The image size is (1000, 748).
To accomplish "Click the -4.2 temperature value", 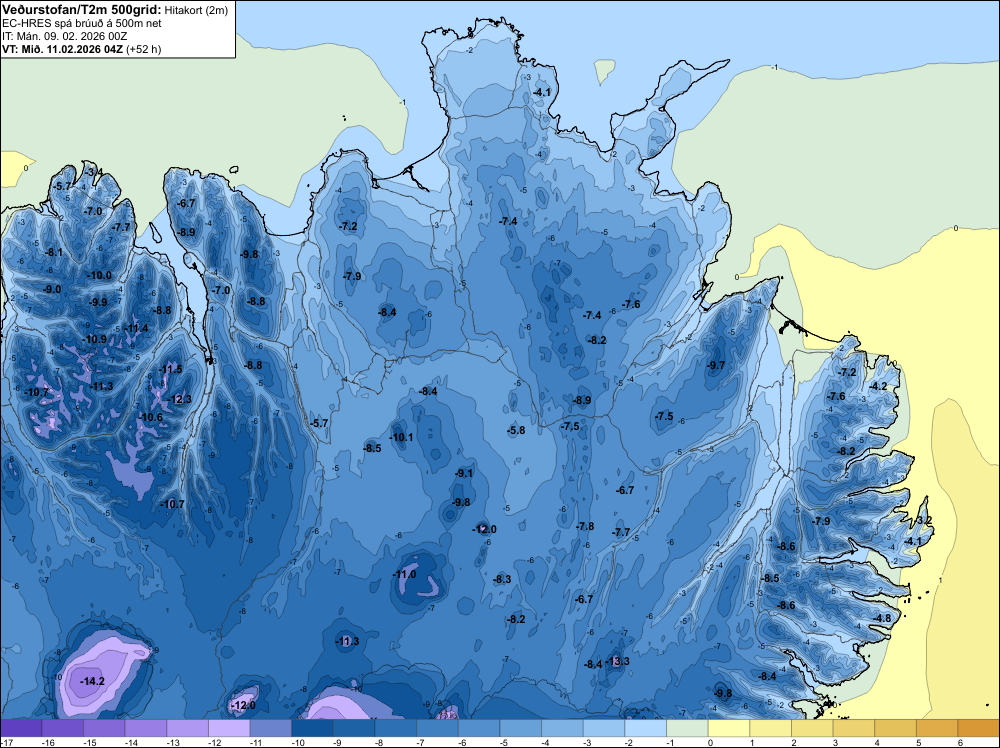I will tap(878, 386).
